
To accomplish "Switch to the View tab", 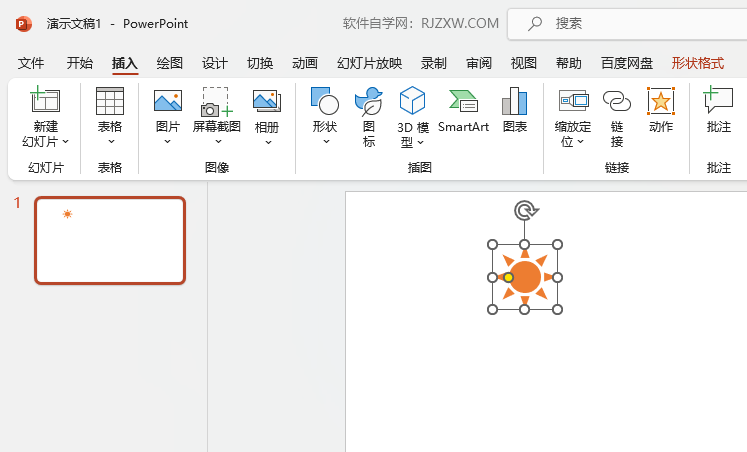I will 524,63.
